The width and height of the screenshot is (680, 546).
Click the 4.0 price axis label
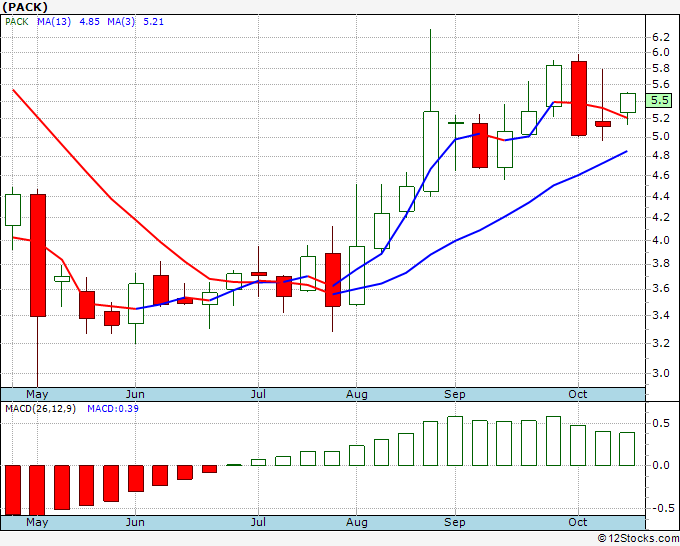[660, 240]
